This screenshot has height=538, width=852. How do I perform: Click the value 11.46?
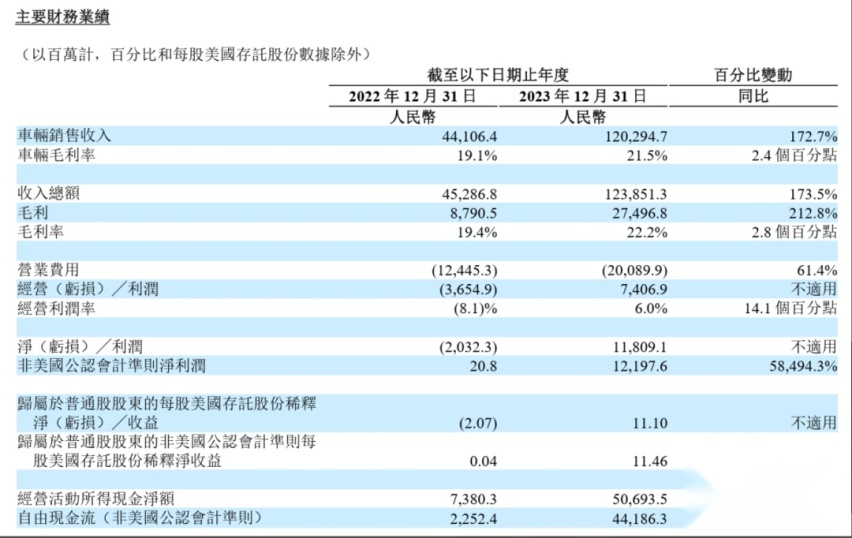pos(650,462)
